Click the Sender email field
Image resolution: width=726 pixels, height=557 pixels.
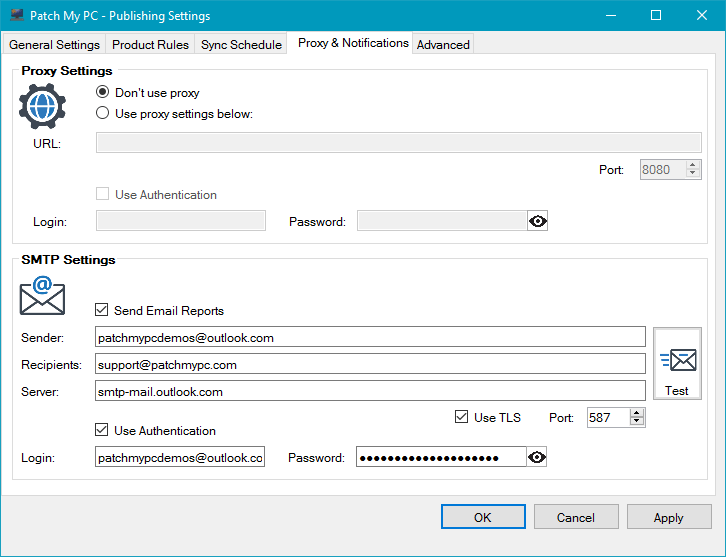(x=370, y=337)
